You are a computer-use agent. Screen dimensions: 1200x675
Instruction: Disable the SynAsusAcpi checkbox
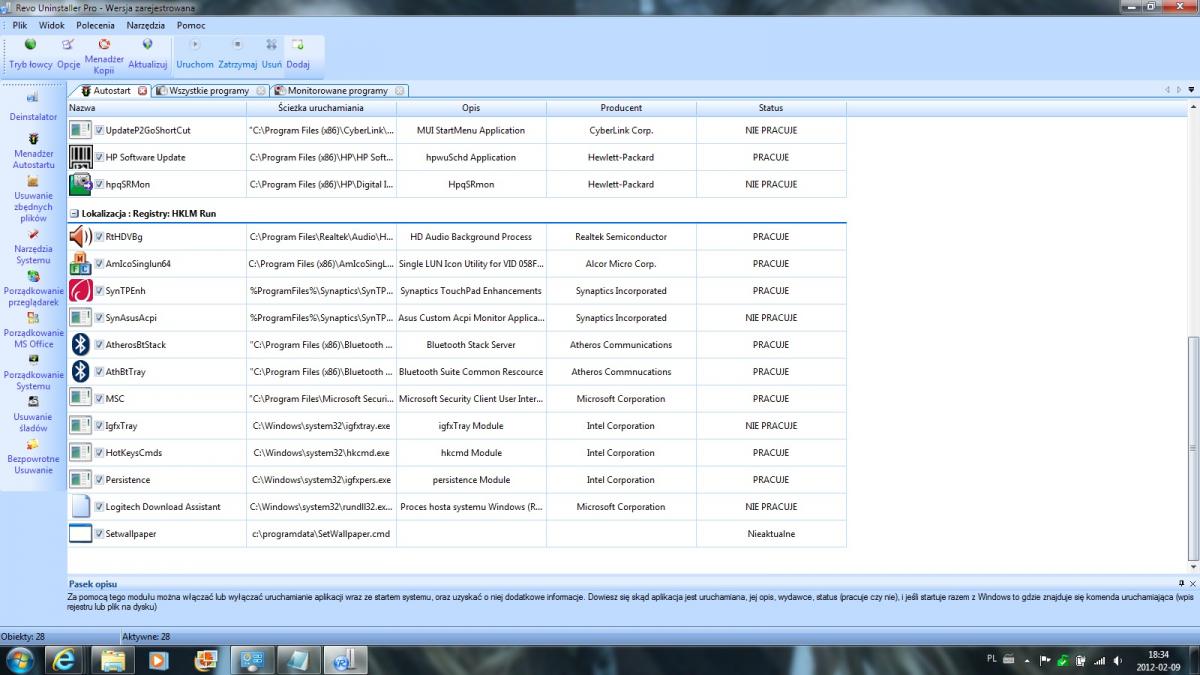pyautogui.click(x=99, y=318)
